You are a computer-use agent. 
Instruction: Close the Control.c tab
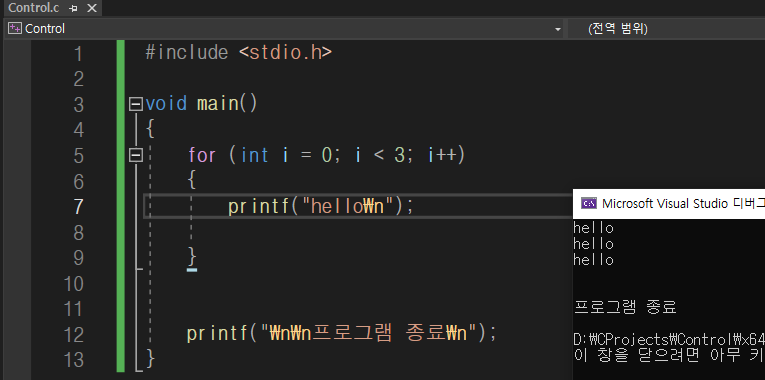[91, 8]
